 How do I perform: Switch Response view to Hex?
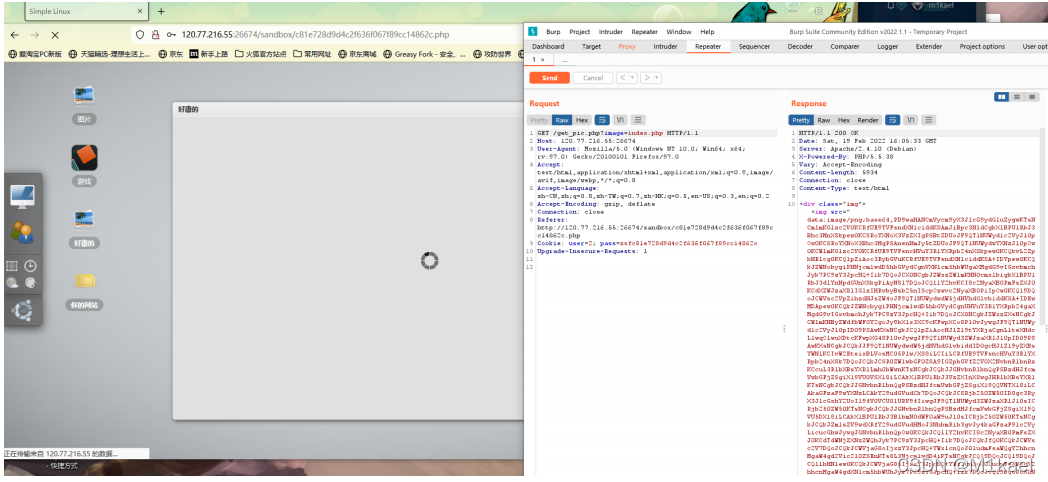pos(844,120)
